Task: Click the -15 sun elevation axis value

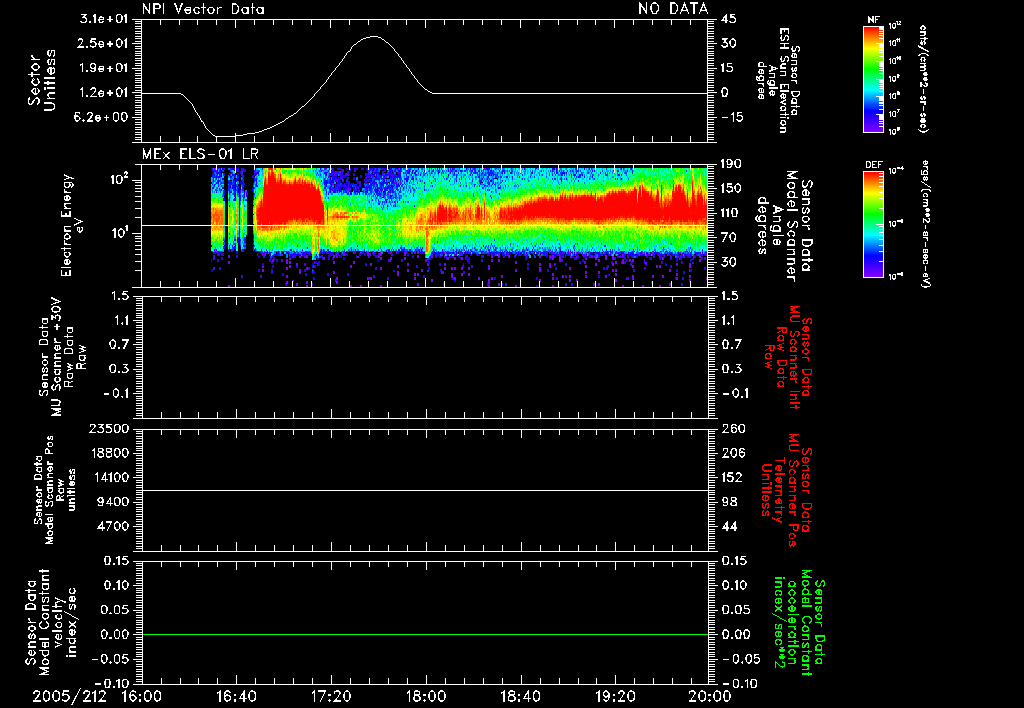Action: (x=732, y=117)
